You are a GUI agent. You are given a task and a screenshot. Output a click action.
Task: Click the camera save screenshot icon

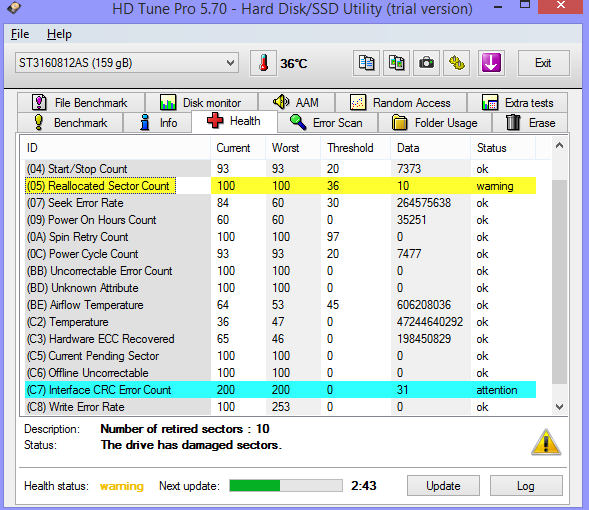[426, 63]
